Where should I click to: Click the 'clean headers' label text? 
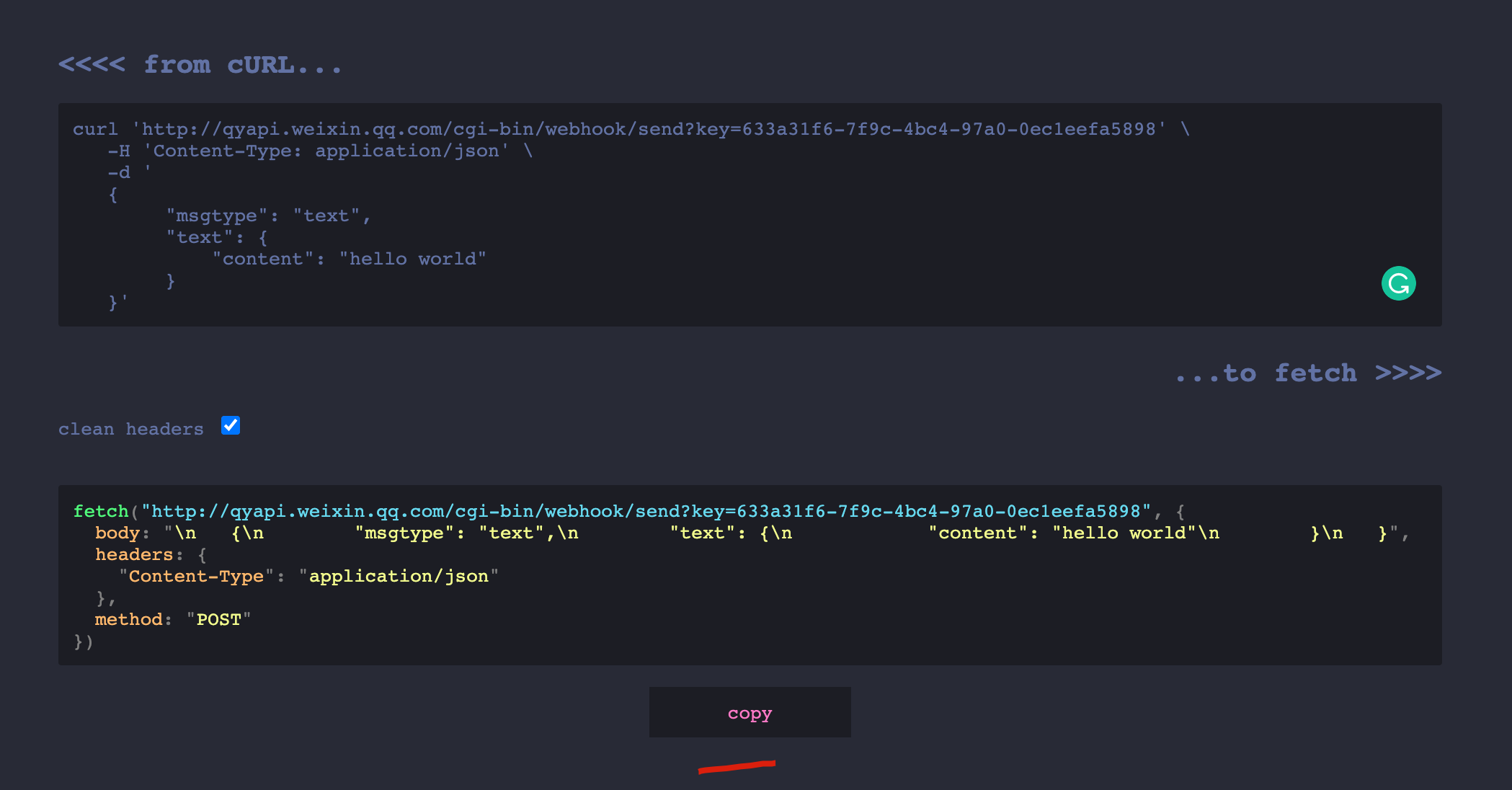[x=131, y=429]
